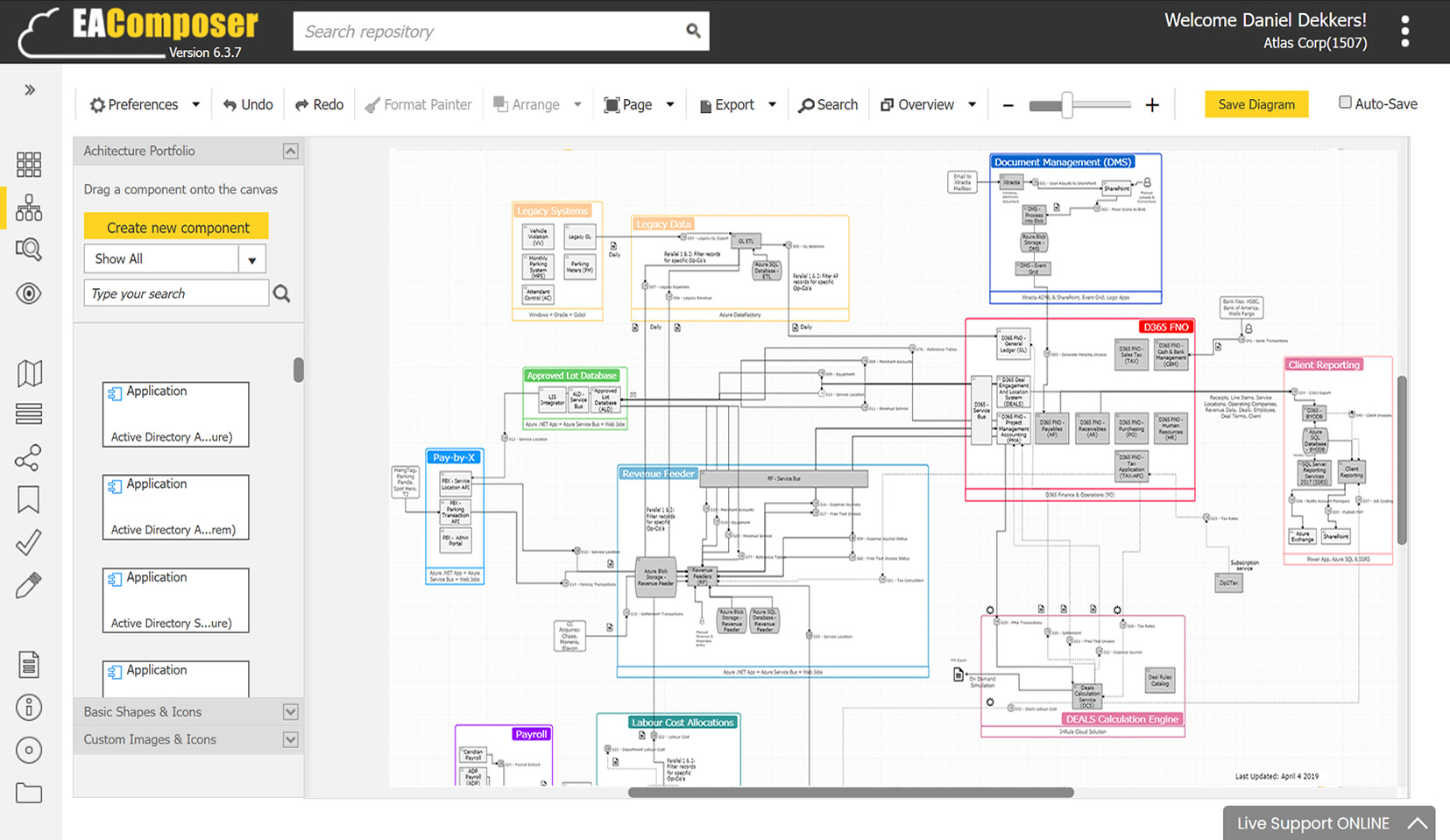
Task: Click the Welcome Daniel Dekkers! text
Action: pos(1265,20)
